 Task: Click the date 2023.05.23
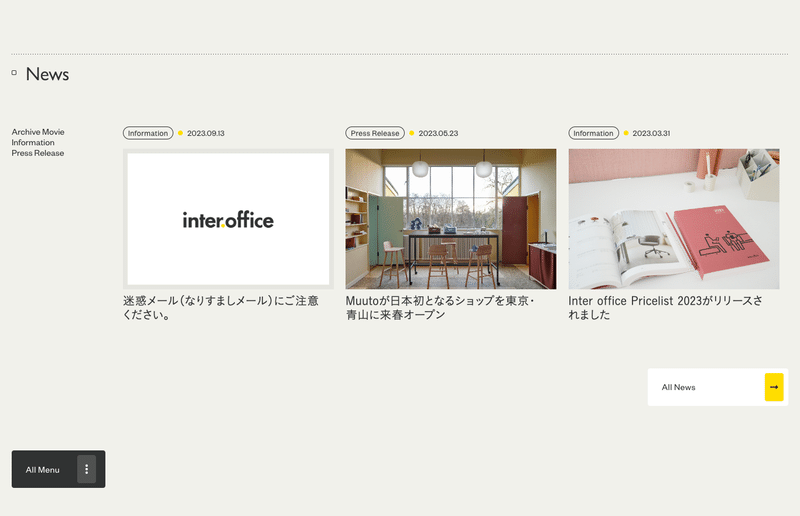point(438,133)
